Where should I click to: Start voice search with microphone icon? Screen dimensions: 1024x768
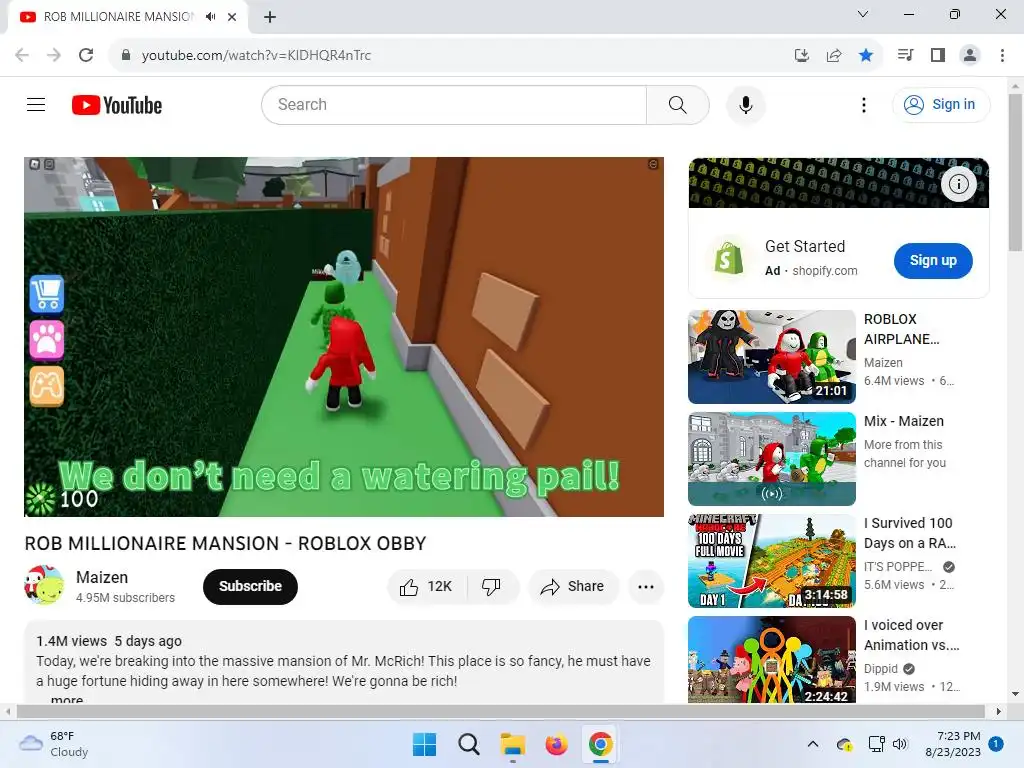tap(745, 104)
